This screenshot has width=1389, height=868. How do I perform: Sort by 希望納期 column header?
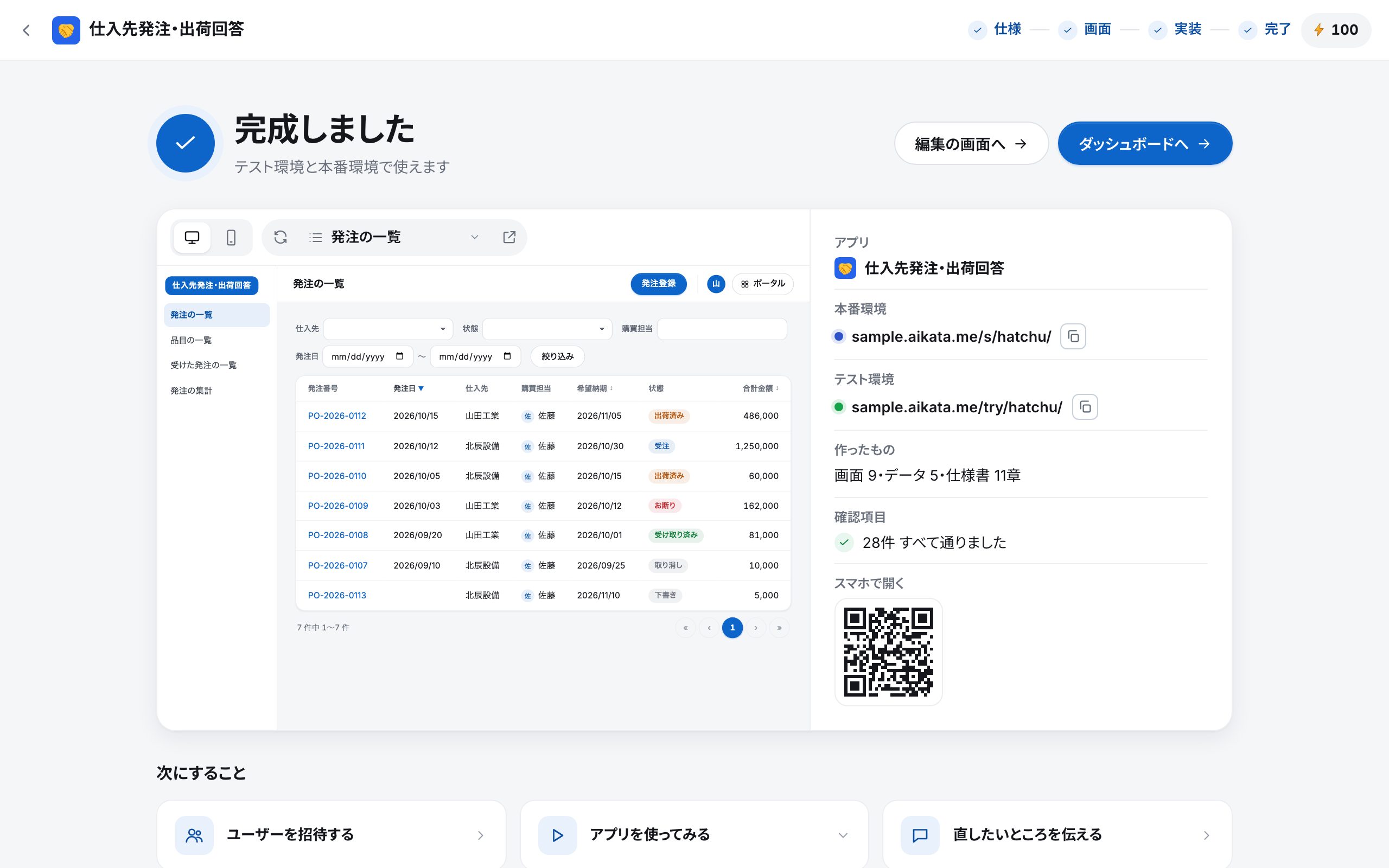point(595,388)
